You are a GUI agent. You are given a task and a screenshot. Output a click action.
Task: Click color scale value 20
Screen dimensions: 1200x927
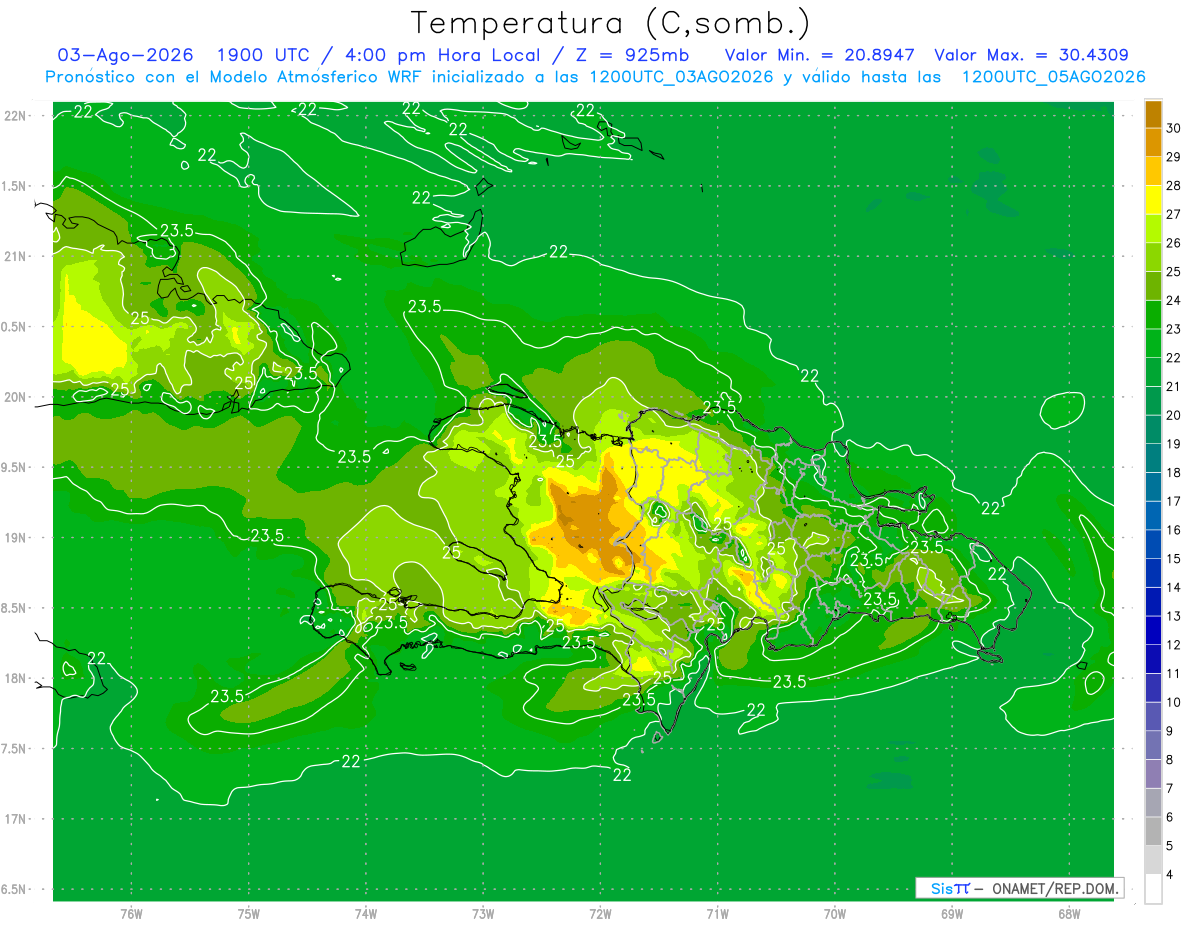tap(1174, 415)
